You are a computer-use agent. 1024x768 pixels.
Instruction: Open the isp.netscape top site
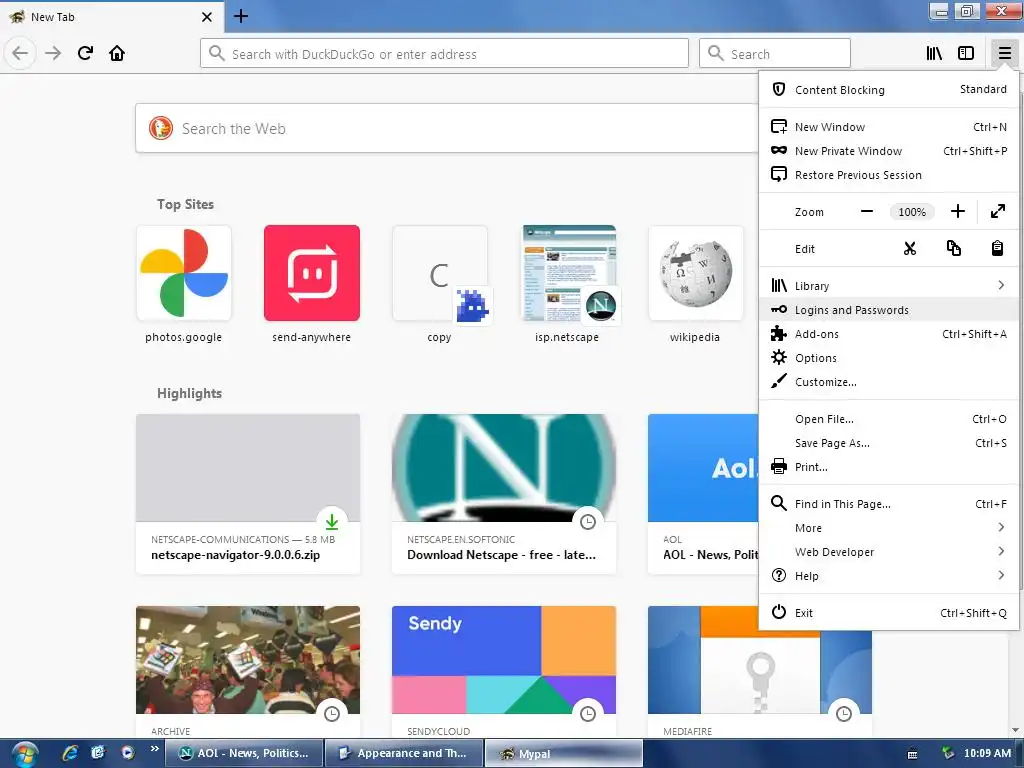tap(568, 284)
